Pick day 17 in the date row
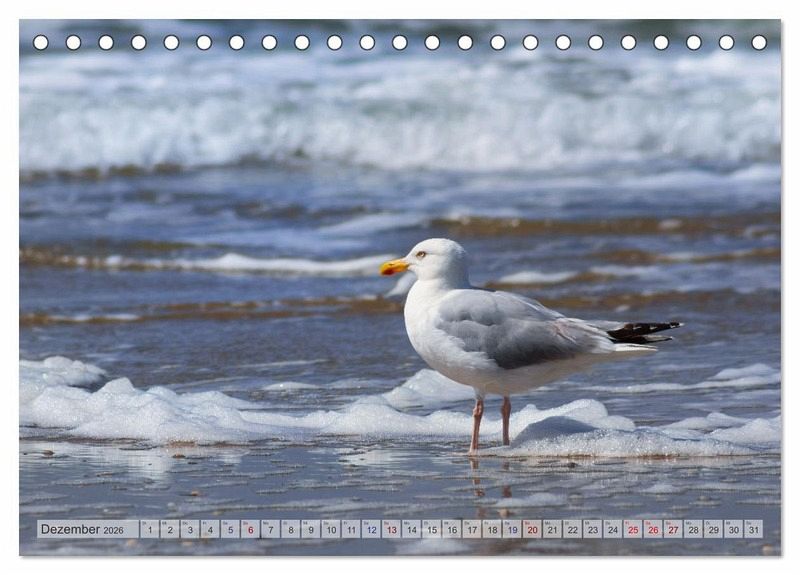The height and width of the screenshot is (575, 800). (472, 529)
